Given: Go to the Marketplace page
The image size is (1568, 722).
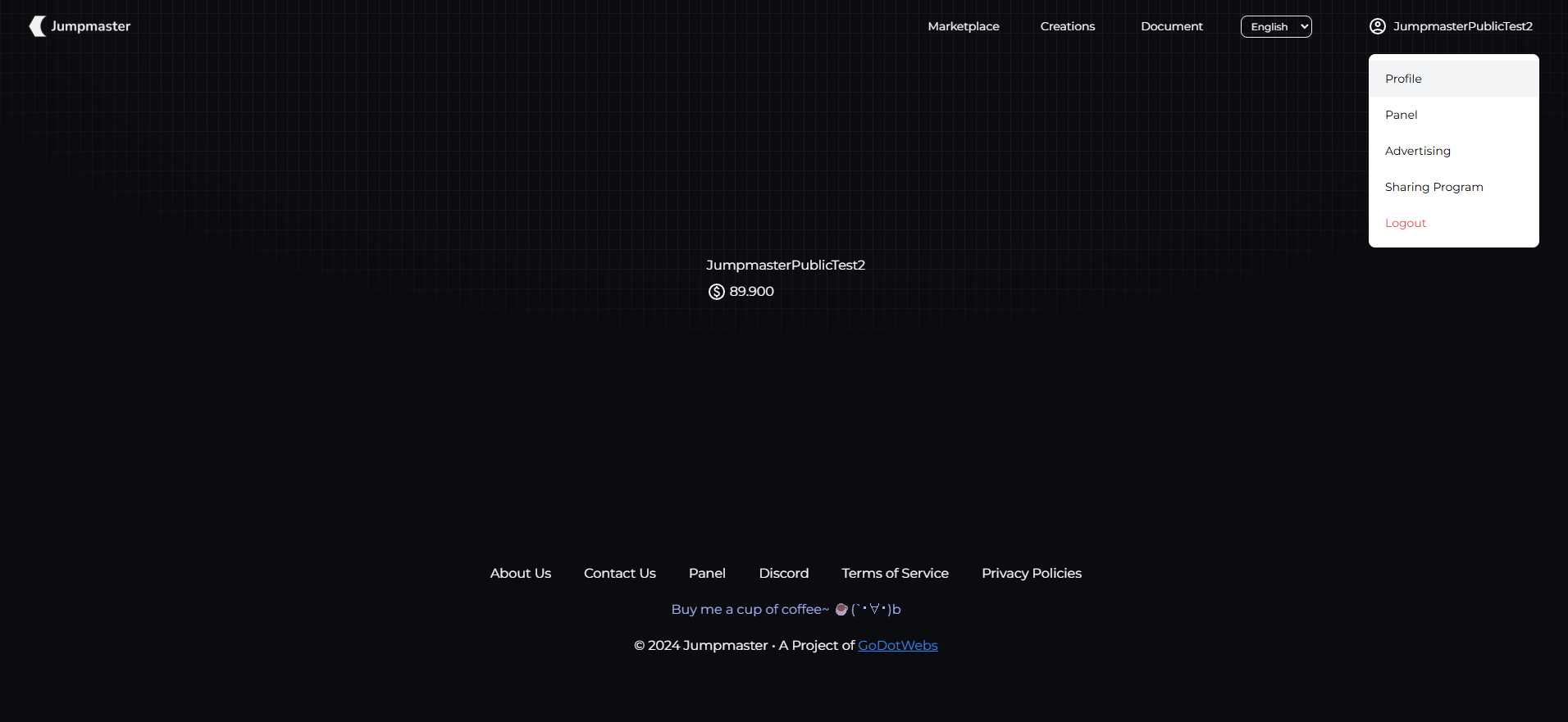Looking at the screenshot, I should point(964,26).
